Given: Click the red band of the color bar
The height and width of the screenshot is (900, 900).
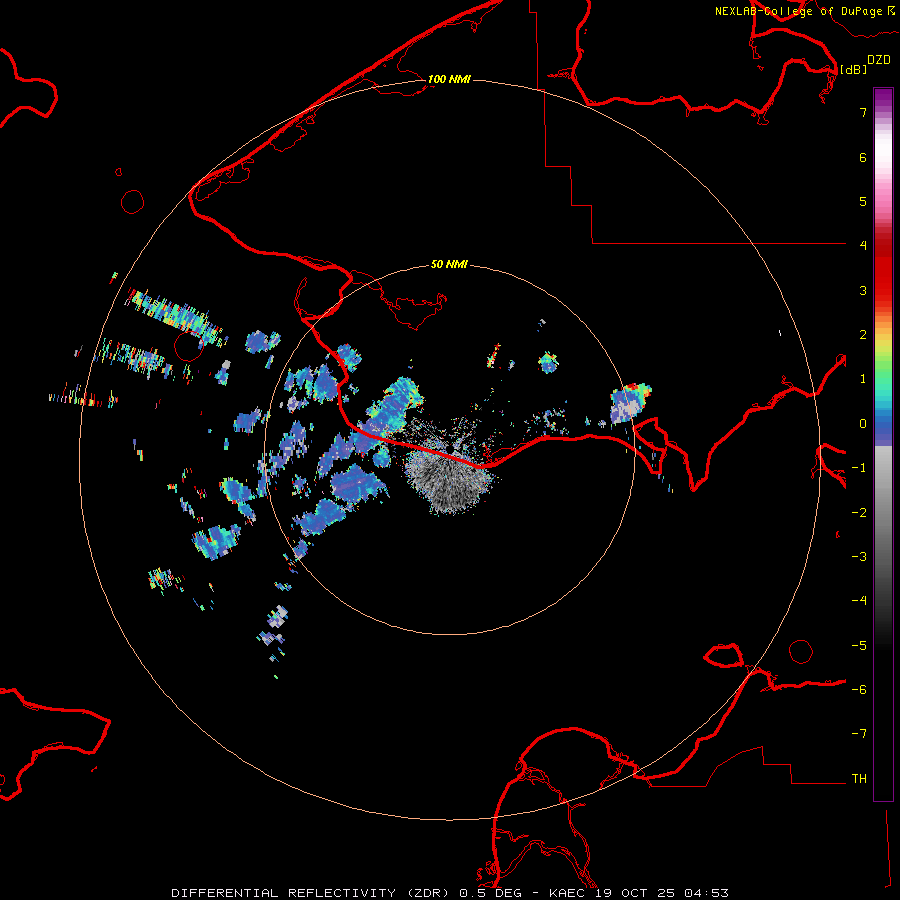Looking at the screenshot, I should pos(883,267).
